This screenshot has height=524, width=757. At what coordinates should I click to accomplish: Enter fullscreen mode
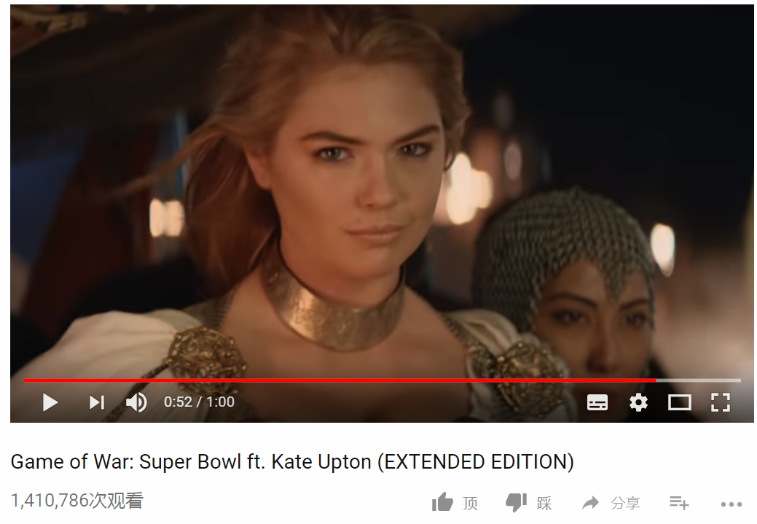[720, 402]
